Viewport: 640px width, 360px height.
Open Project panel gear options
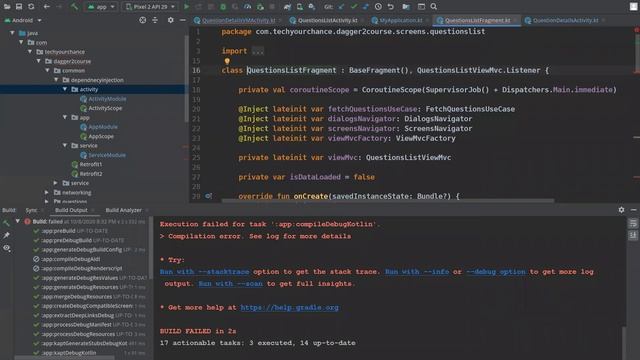tap(171, 20)
